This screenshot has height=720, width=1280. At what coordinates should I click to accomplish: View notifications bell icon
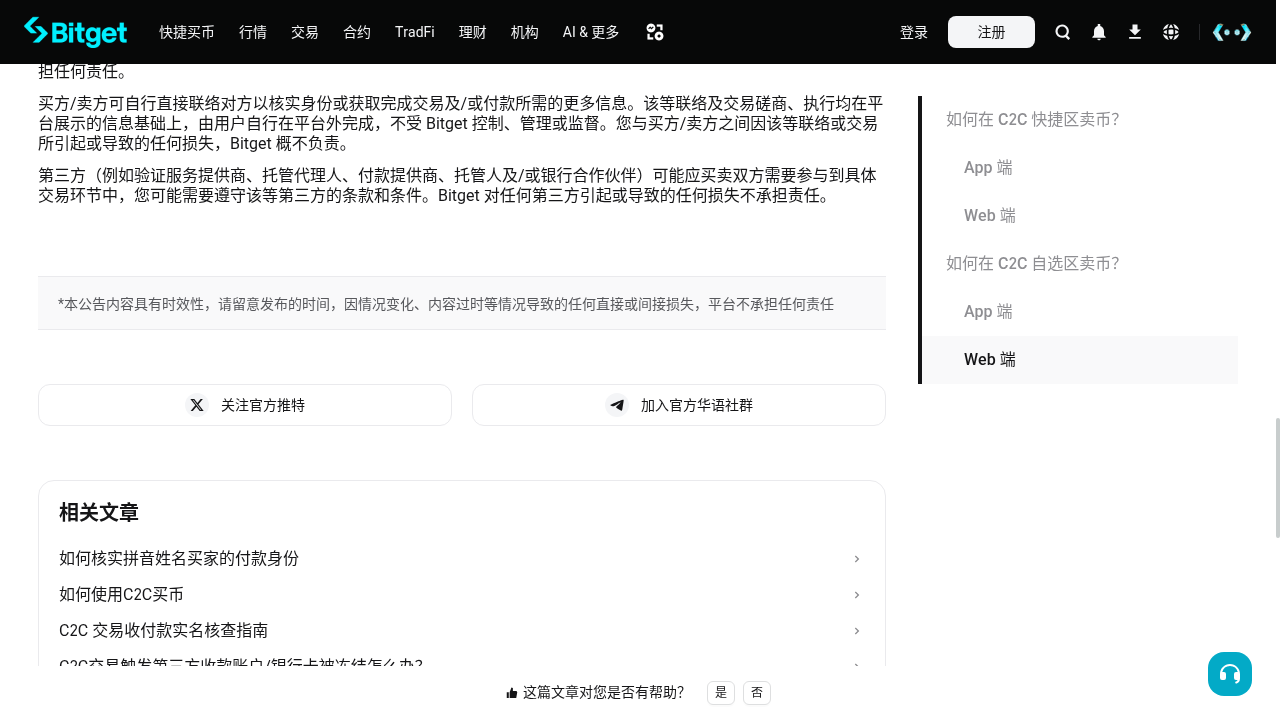(1099, 32)
